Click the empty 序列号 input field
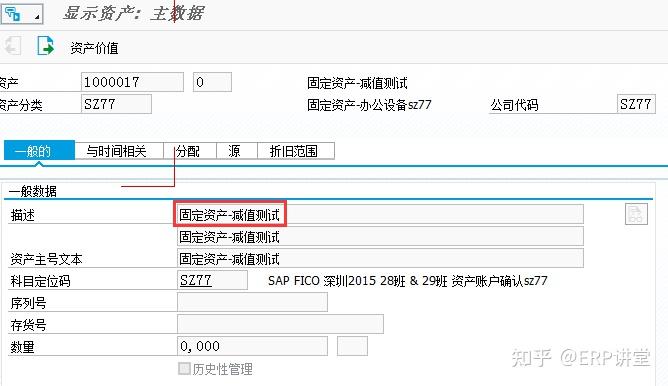668x386 pixels. click(x=252, y=302)
